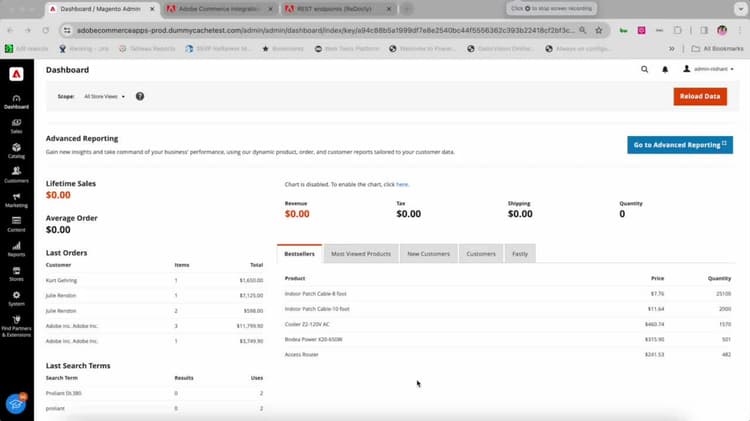The image size is (750, 421).
Task: Expand the hidden bookmarks chevron
Action: click(x=672, y=48)
